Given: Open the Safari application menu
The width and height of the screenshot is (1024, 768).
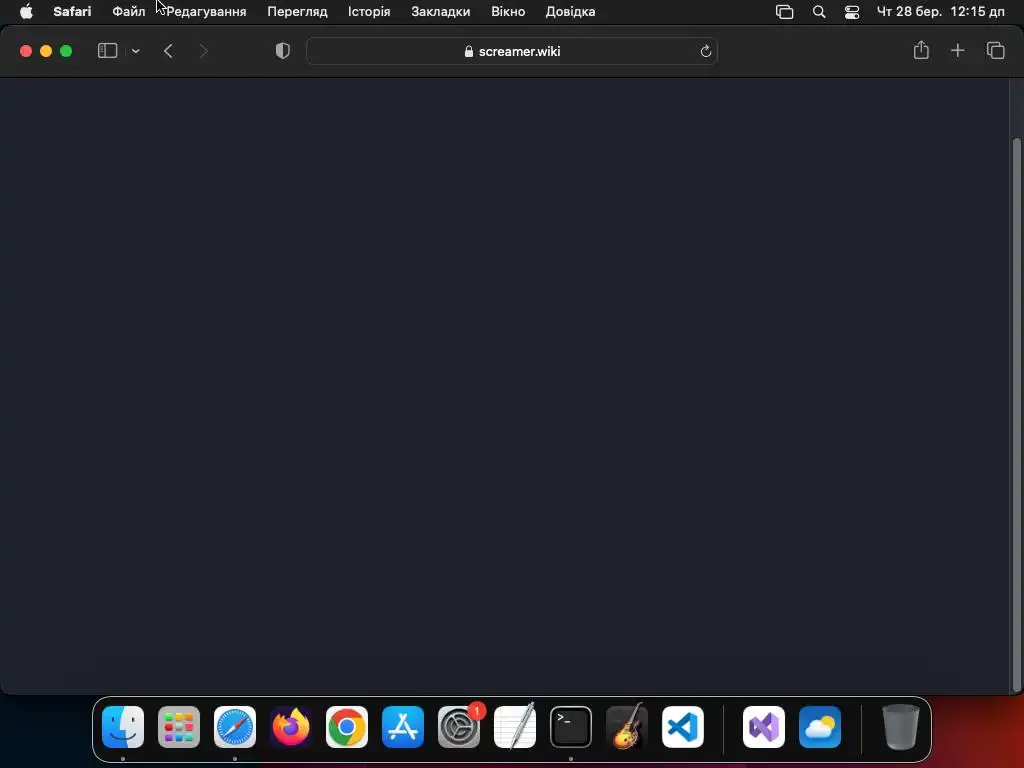Looking at the screenshot, I should click(x=72, y=12).
